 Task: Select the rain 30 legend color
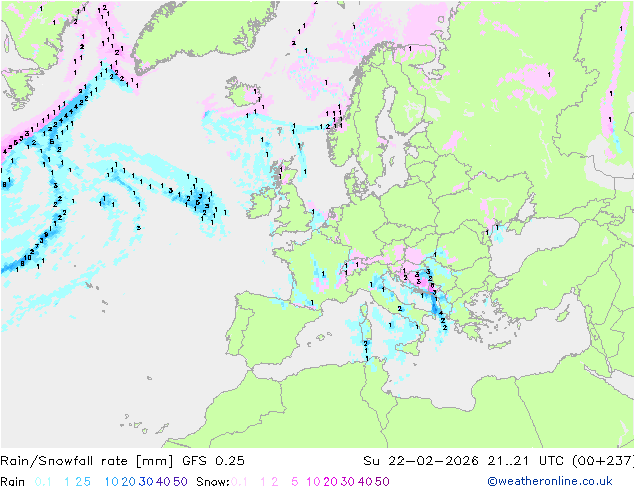pyautogui.click(x=146, y=482)
